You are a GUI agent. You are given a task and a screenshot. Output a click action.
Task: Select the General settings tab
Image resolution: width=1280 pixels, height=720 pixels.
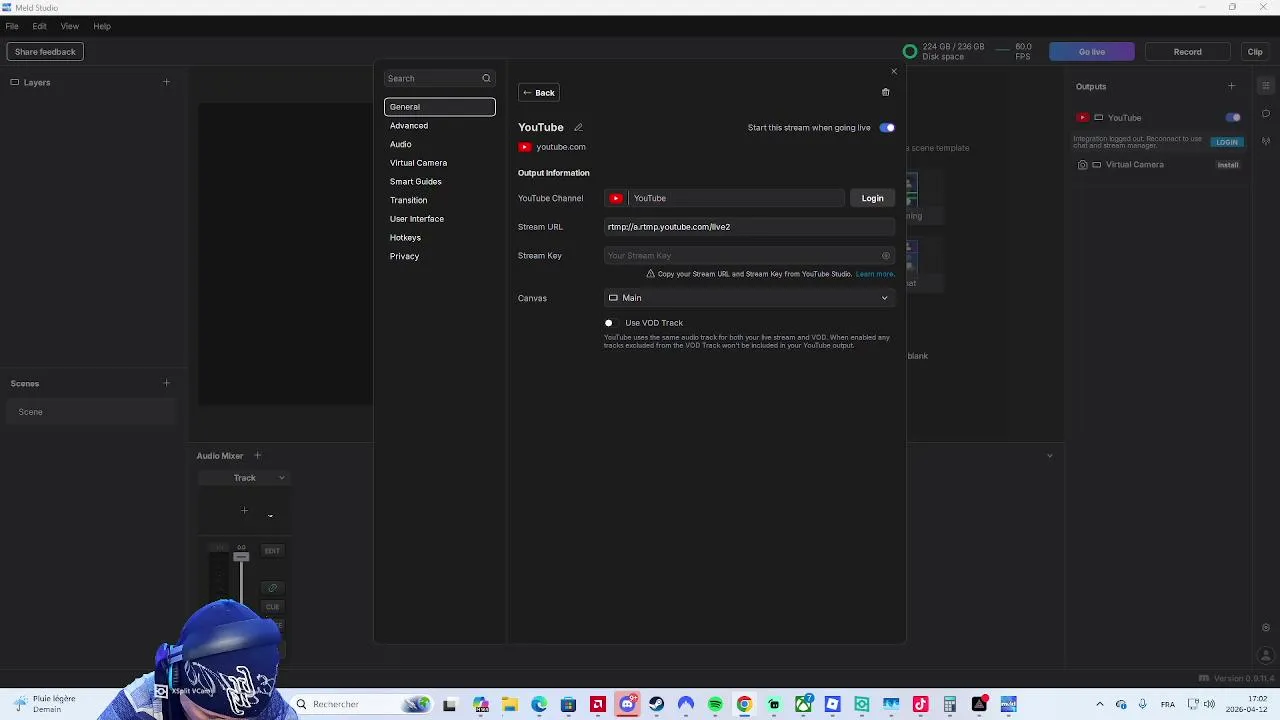pos(439,107)
